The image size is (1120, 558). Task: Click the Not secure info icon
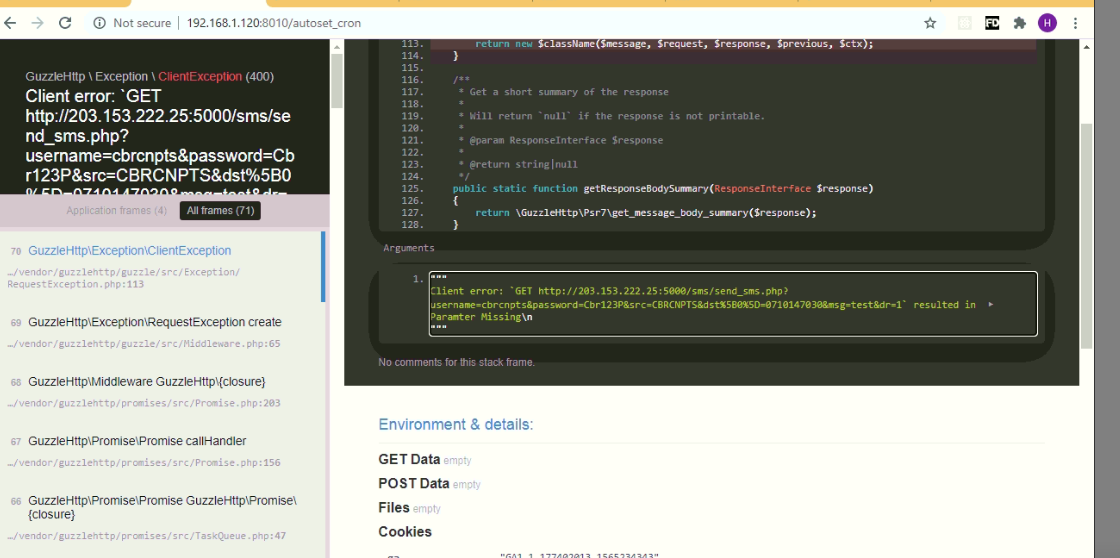[100, 23]
